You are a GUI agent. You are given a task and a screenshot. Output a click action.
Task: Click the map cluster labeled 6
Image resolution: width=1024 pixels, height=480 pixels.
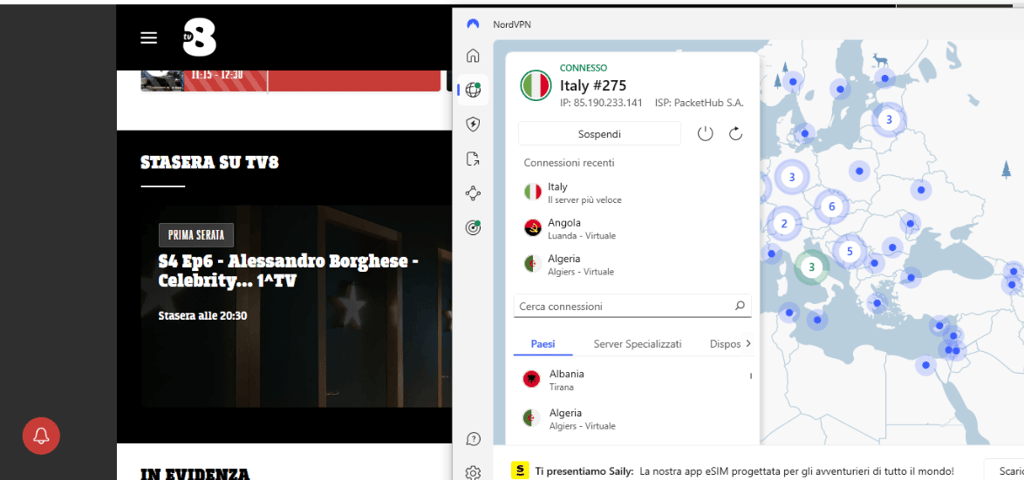point(831,207)
